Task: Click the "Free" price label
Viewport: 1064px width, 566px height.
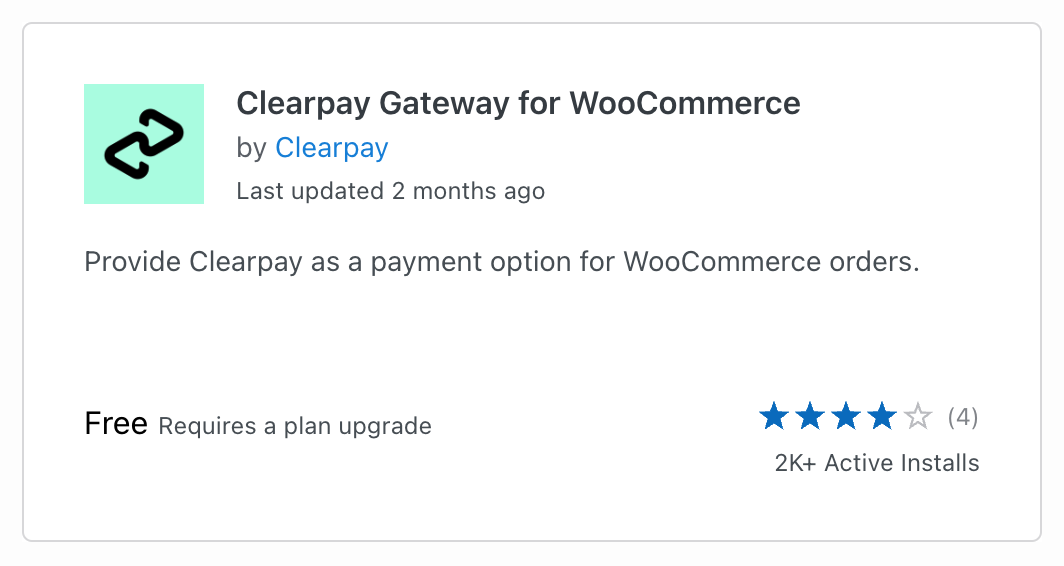Action: [116, 424]
